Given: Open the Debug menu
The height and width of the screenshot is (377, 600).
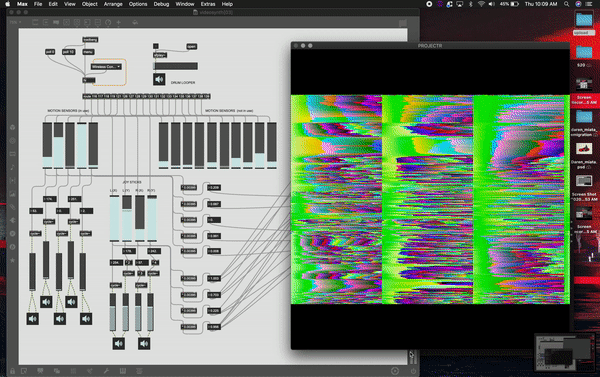Looking at the screenshot, I should (161, 4).
